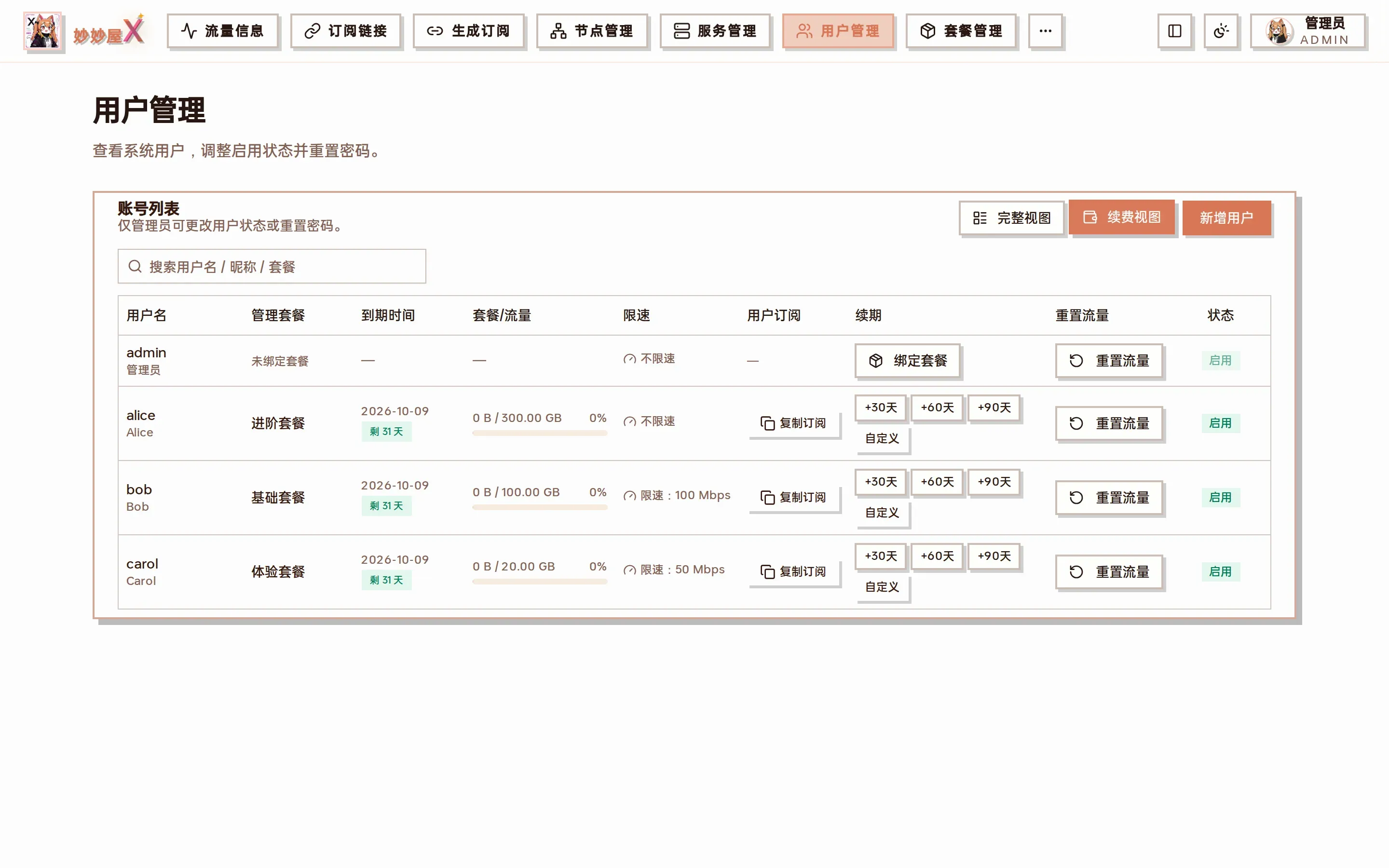Screen dimensions: 1389x868
Task: Switch to 完整视图 mode
Action: tap(1012, 218)
